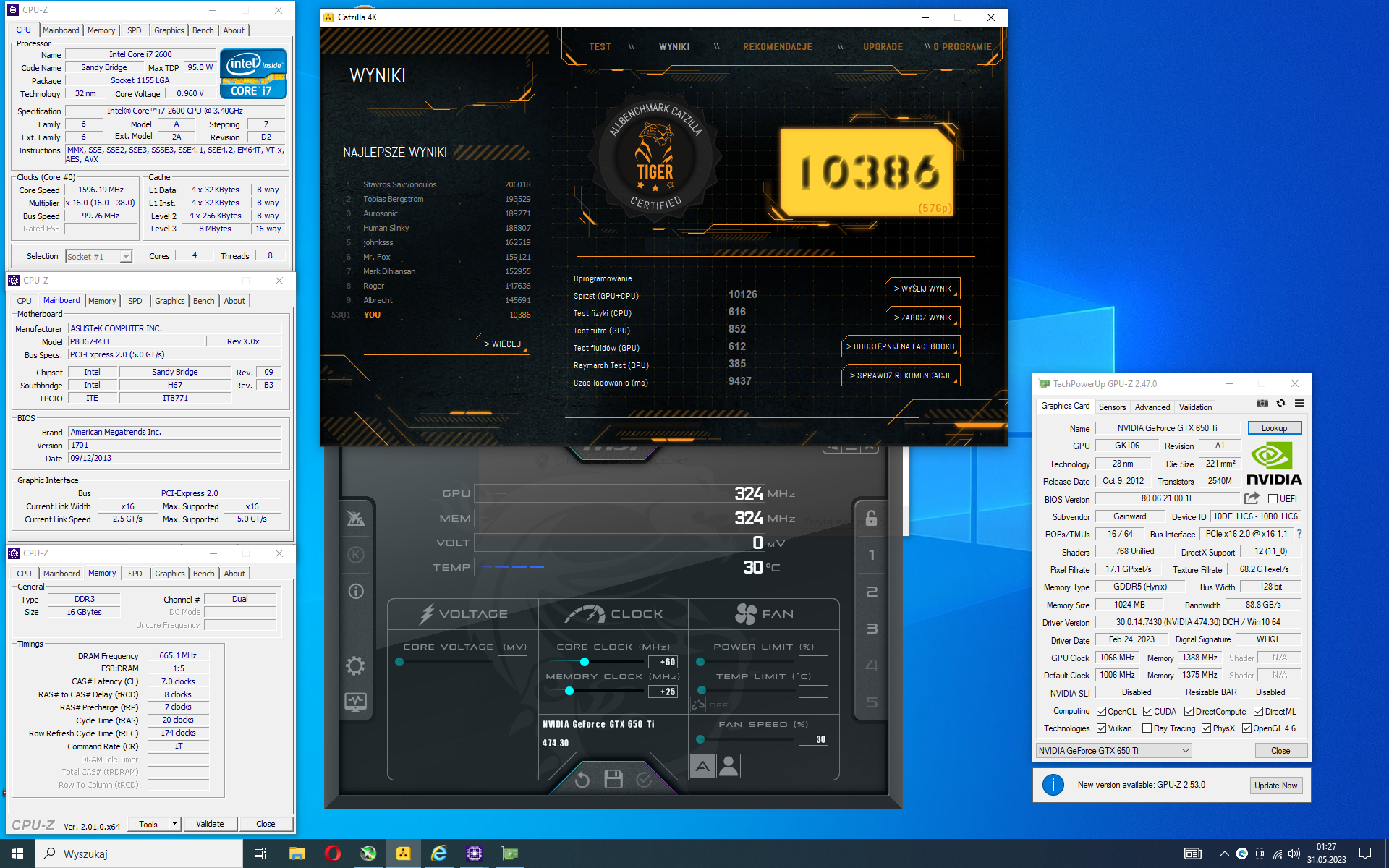Viewport: 1389px width, 868px height.
Task: Open File Explorer from taskbar
Action: [297, 854]
